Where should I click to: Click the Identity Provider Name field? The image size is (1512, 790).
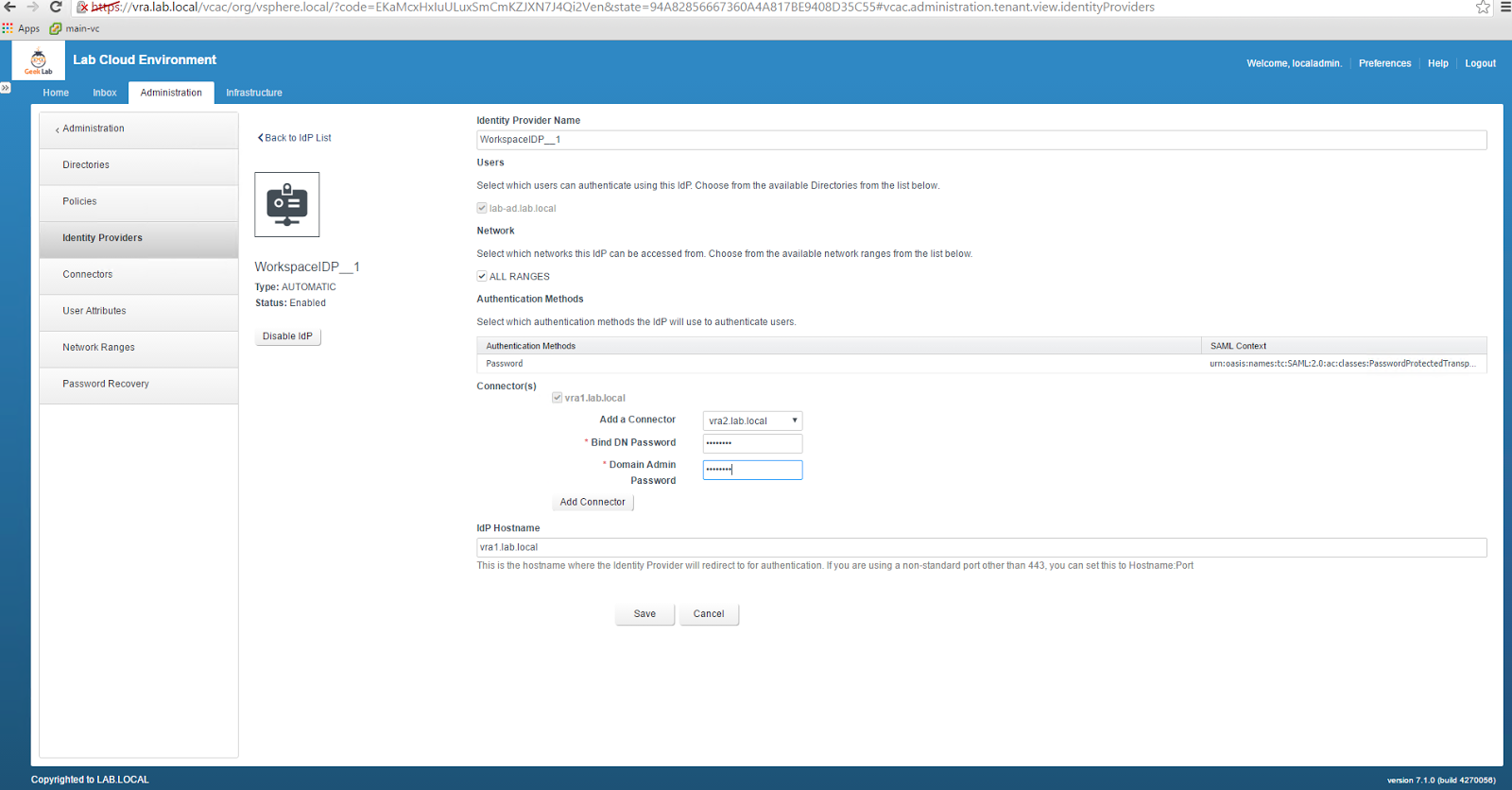981,140
